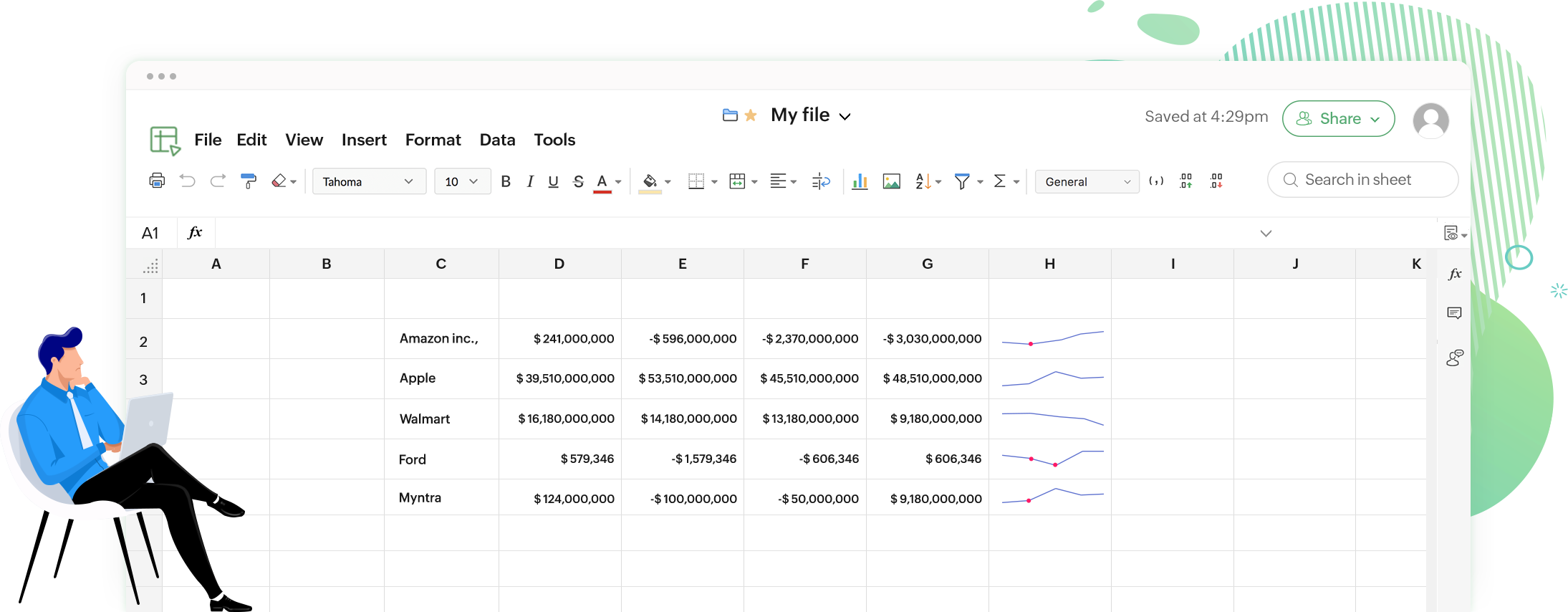The width and height of the screenshot is (1568, 612).
Task: Click the My file title
Action: tap(800, 115)
